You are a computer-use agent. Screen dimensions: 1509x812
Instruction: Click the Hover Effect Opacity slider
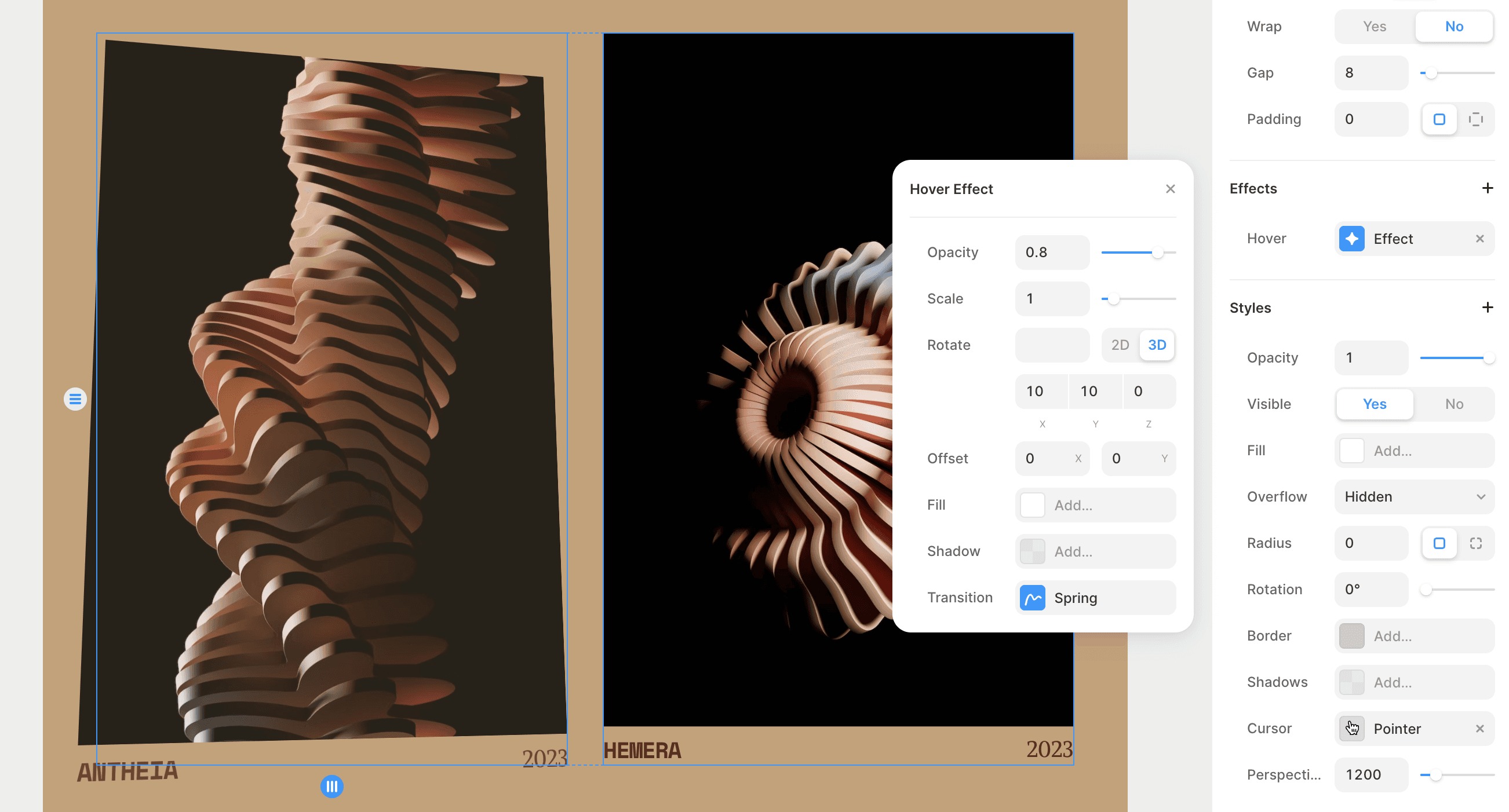[1138, 253]
